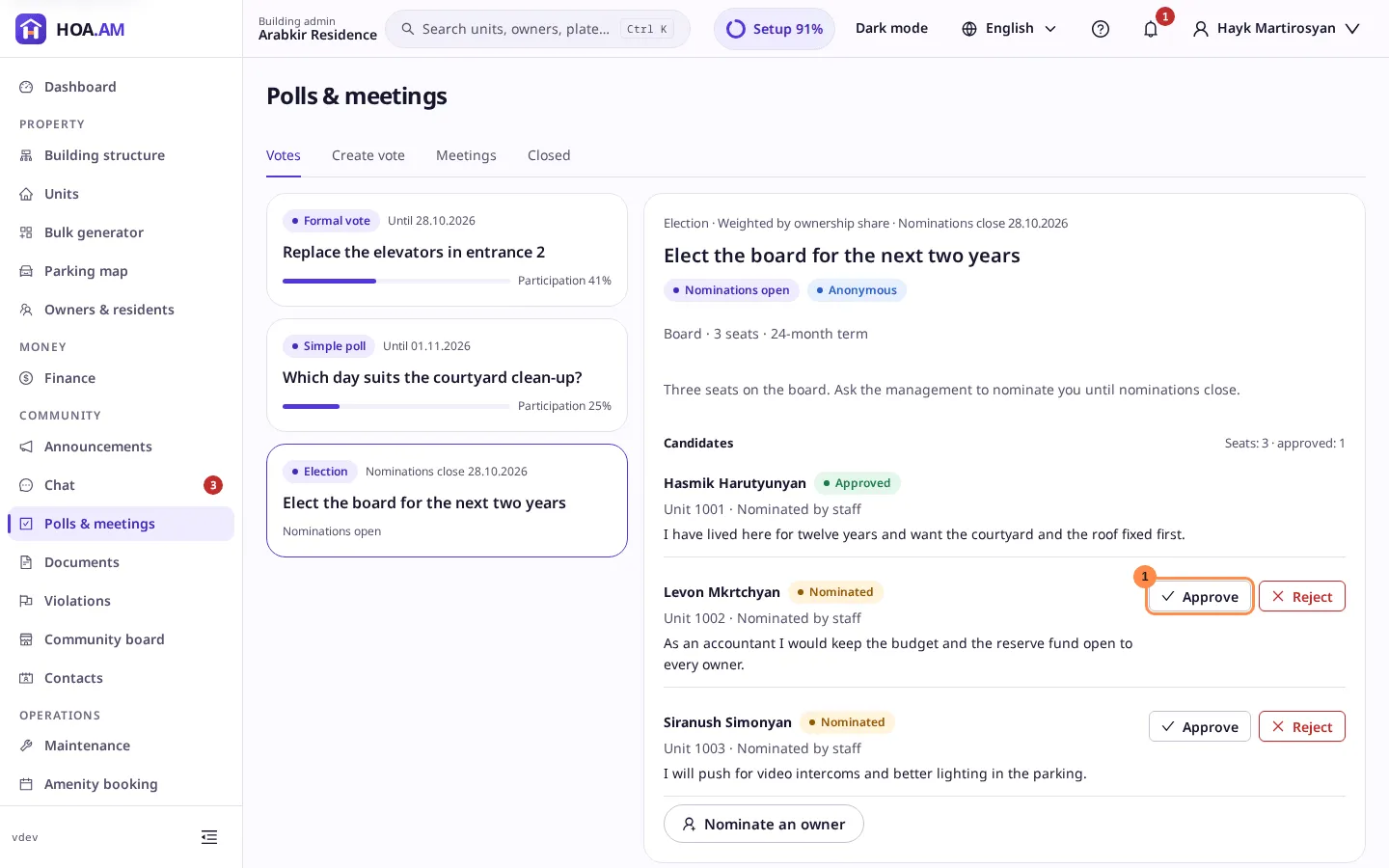This screenshot has width=1389, height=868.
Task: Switch to the Closed tab
Action: click(x=549, y=155)
